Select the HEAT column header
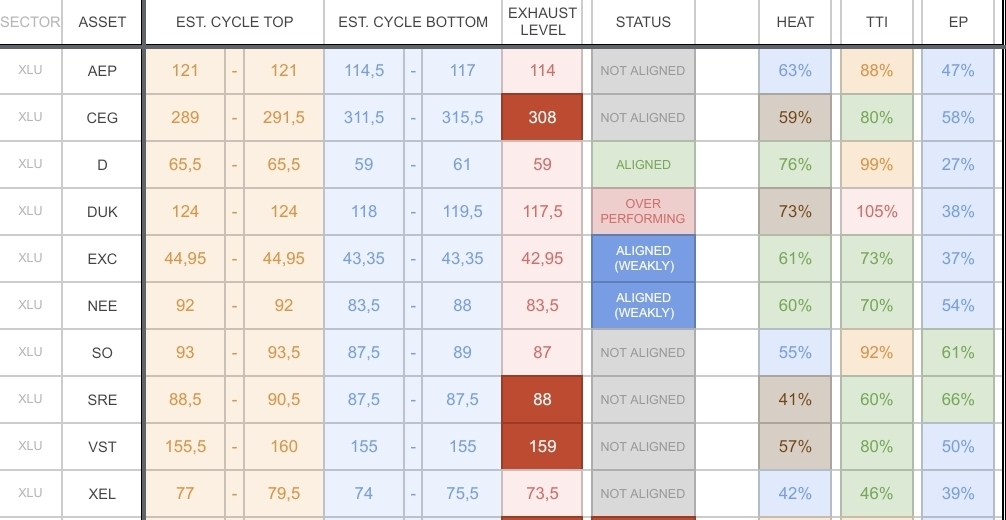This screenshot has width=1006, height=520. pos(795,22)
